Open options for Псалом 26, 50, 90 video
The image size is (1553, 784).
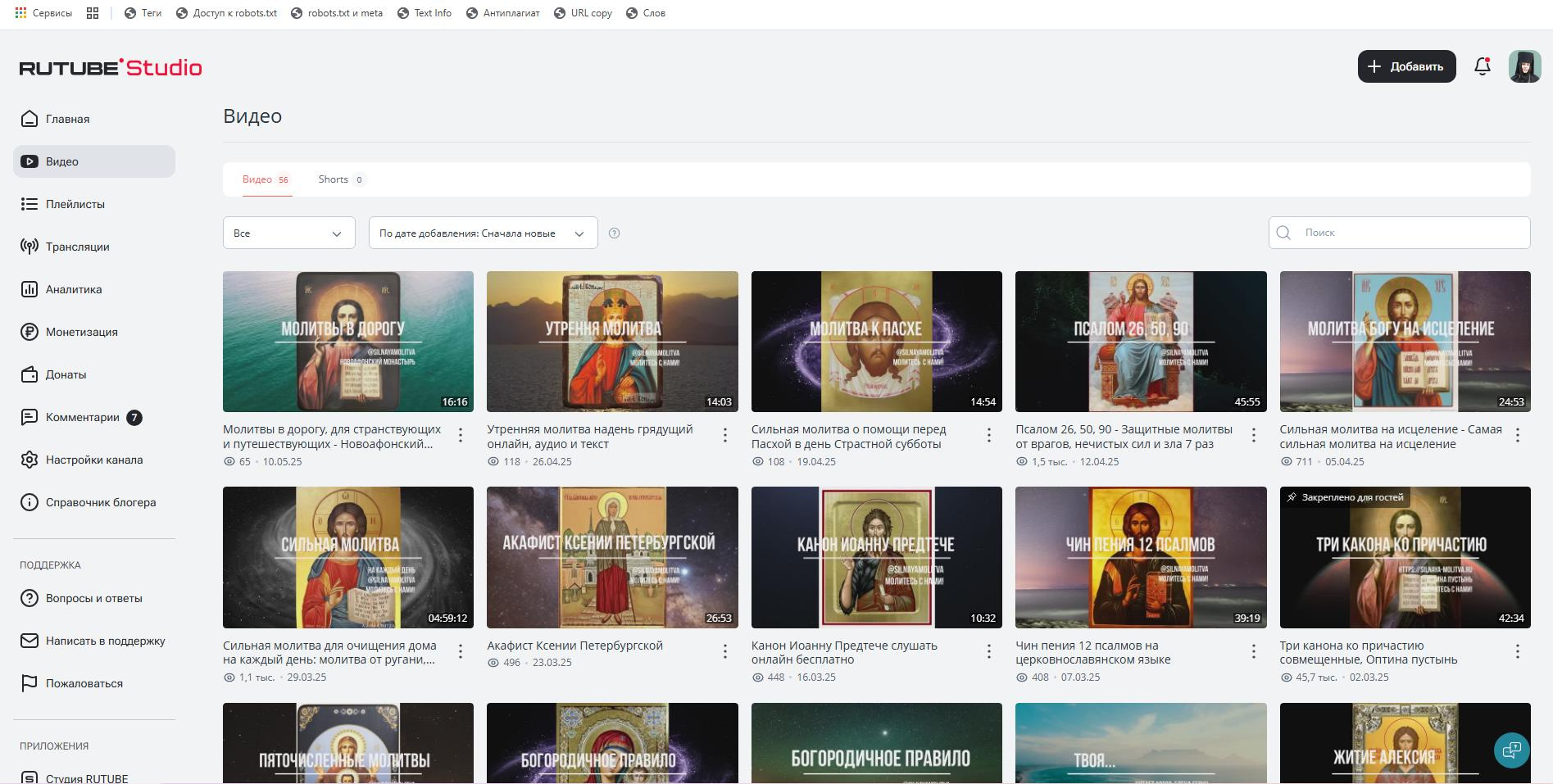click(x=1254, y=436)
